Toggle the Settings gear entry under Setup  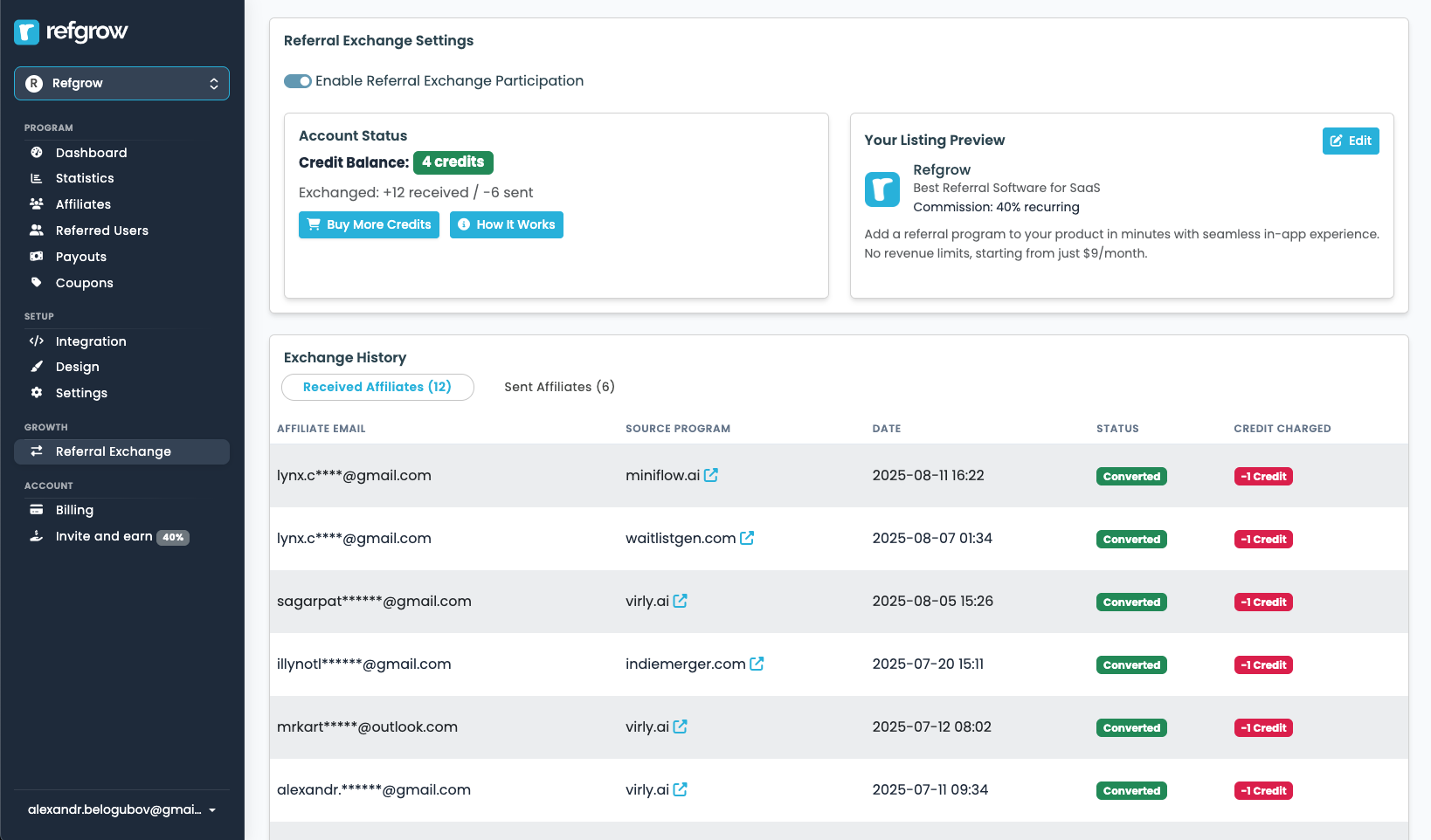click(37, 393)
